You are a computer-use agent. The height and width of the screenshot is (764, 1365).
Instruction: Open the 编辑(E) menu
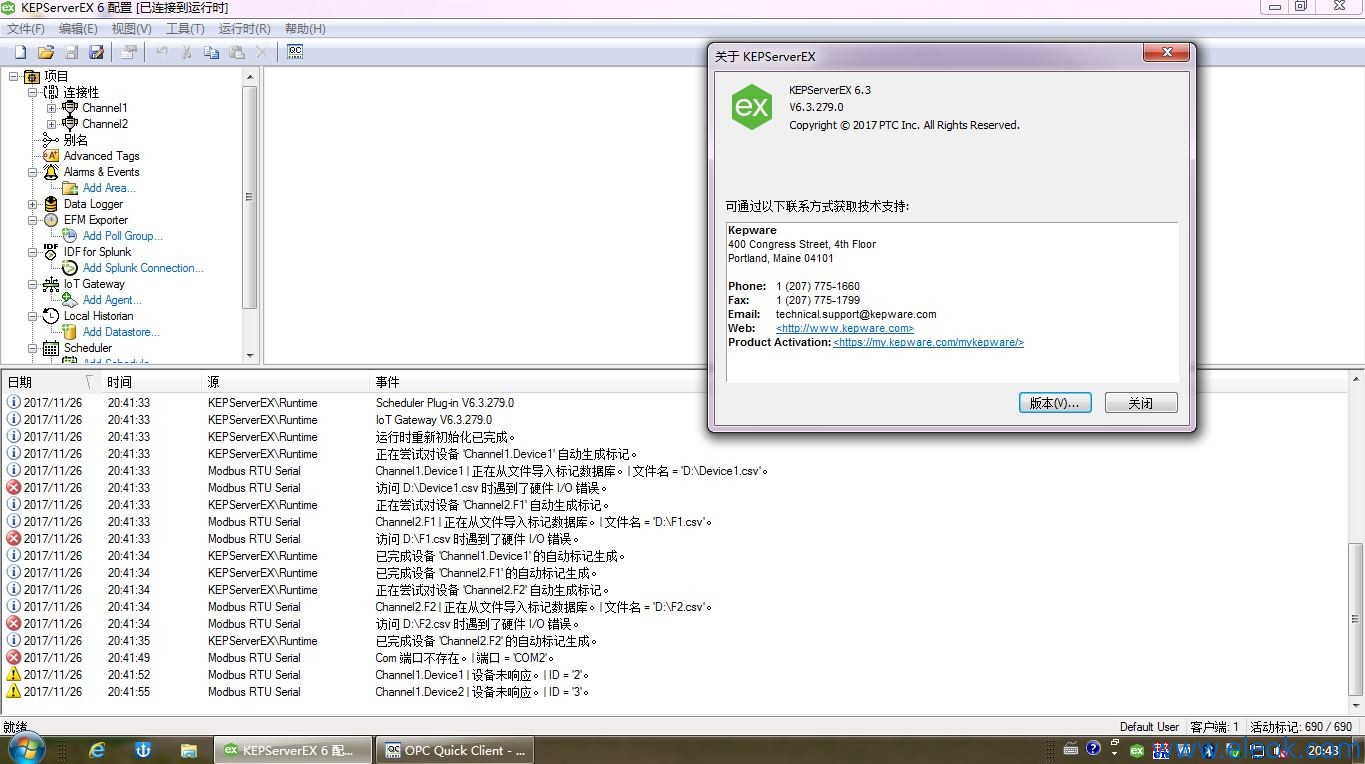(78, 29)
